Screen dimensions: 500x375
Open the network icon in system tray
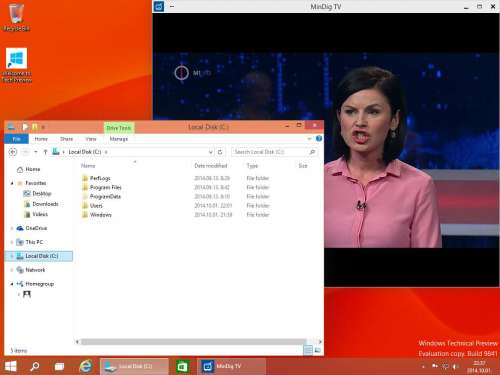[445, 367]
